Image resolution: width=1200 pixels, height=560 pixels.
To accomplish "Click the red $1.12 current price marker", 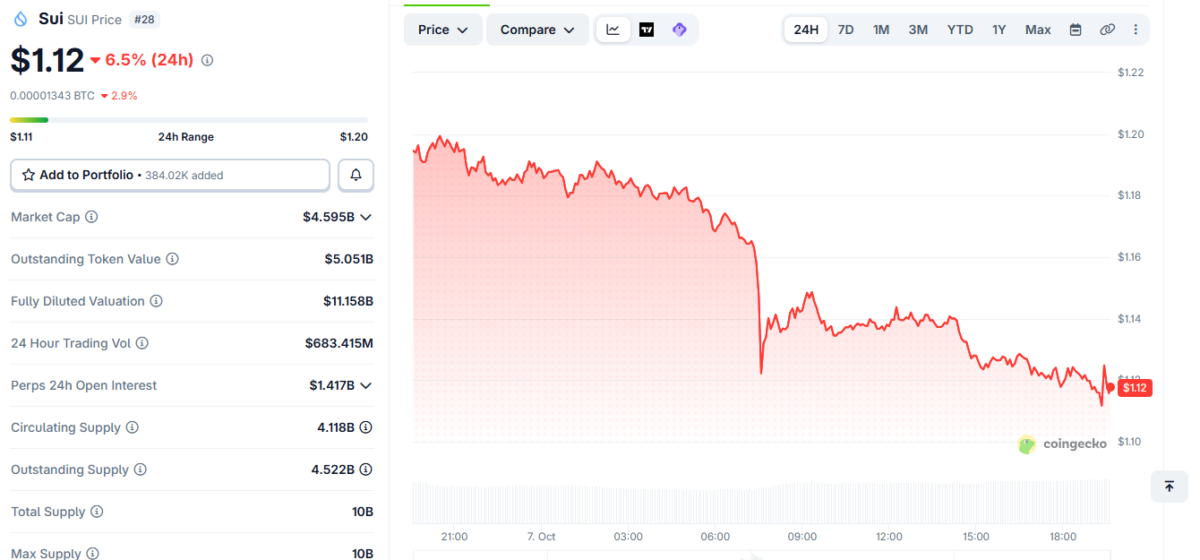I will coord(1134,388).
